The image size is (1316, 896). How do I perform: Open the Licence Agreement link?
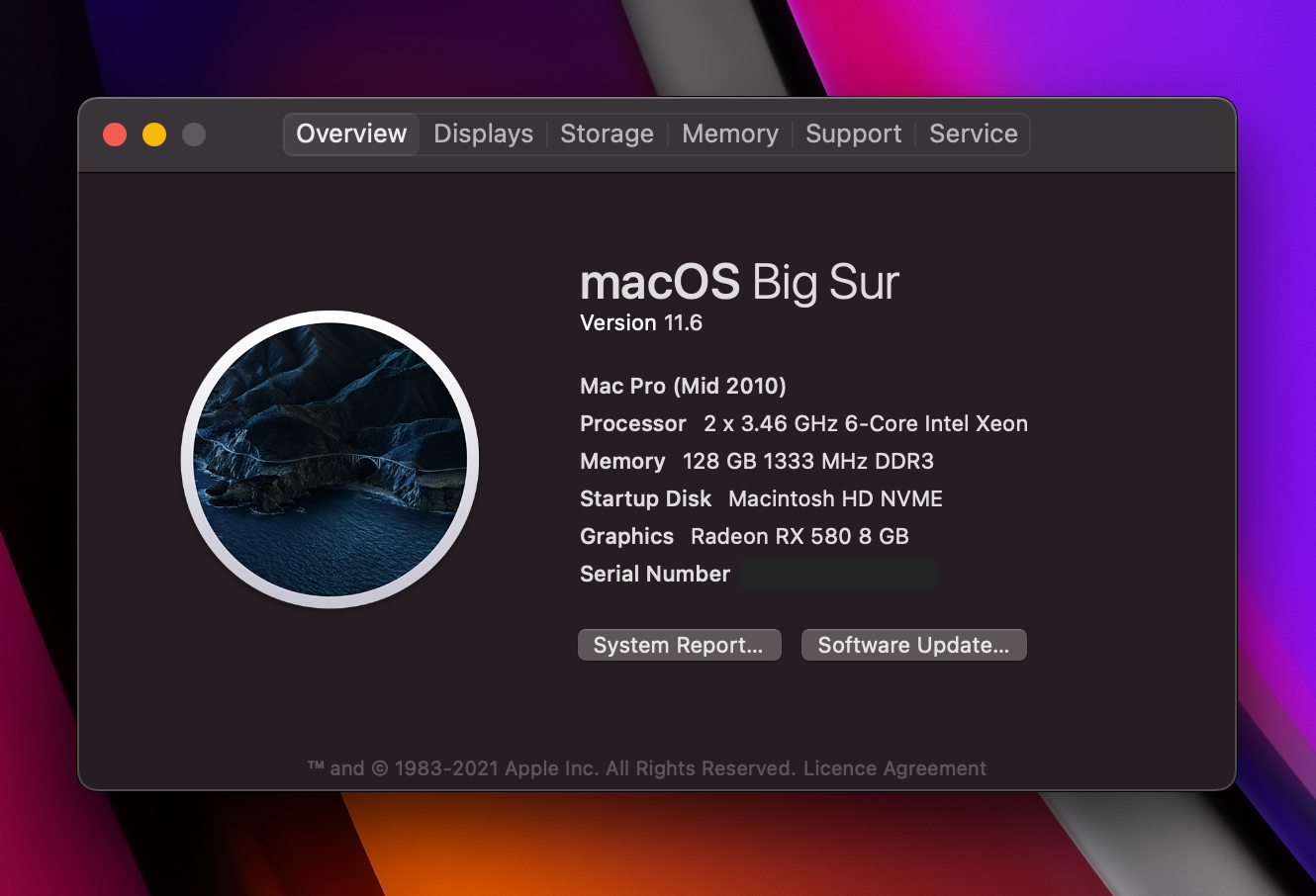tap(894, 768)
